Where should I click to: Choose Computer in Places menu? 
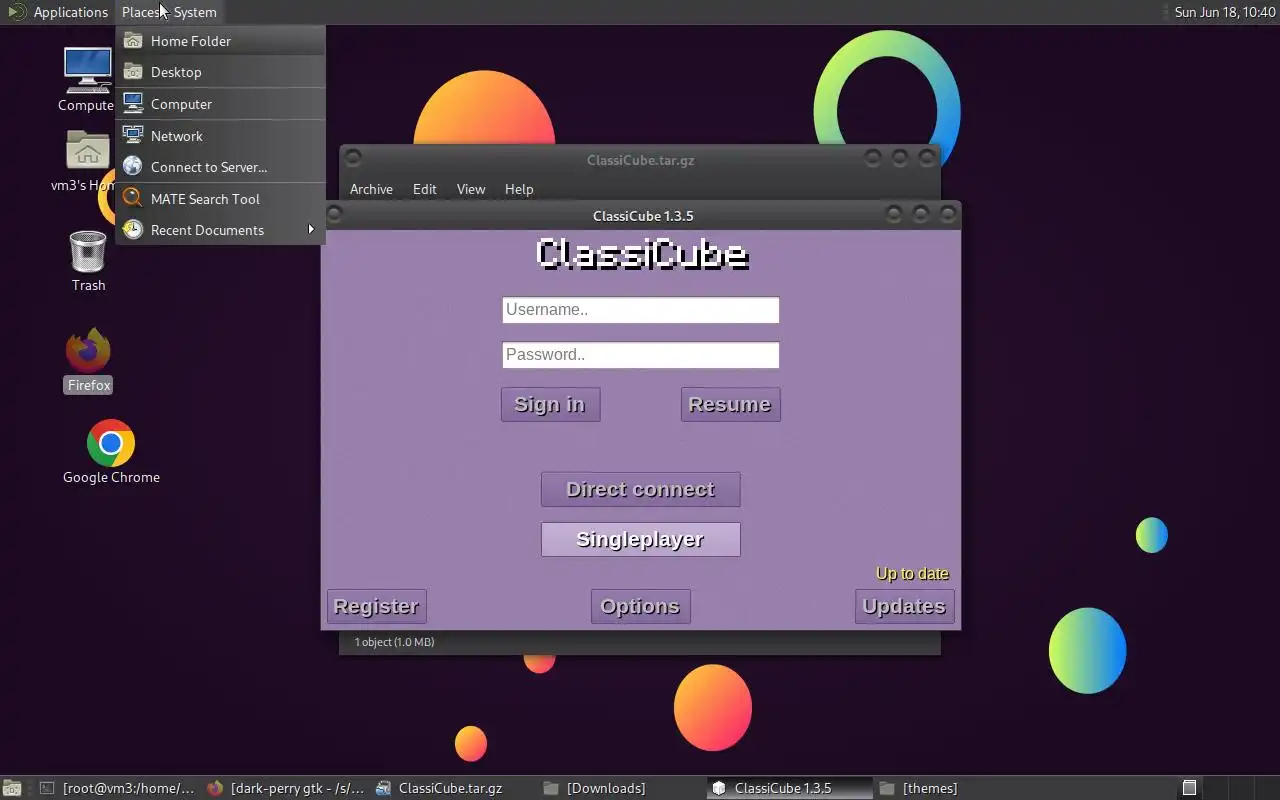pyautogui.click(x=220, y=104)
